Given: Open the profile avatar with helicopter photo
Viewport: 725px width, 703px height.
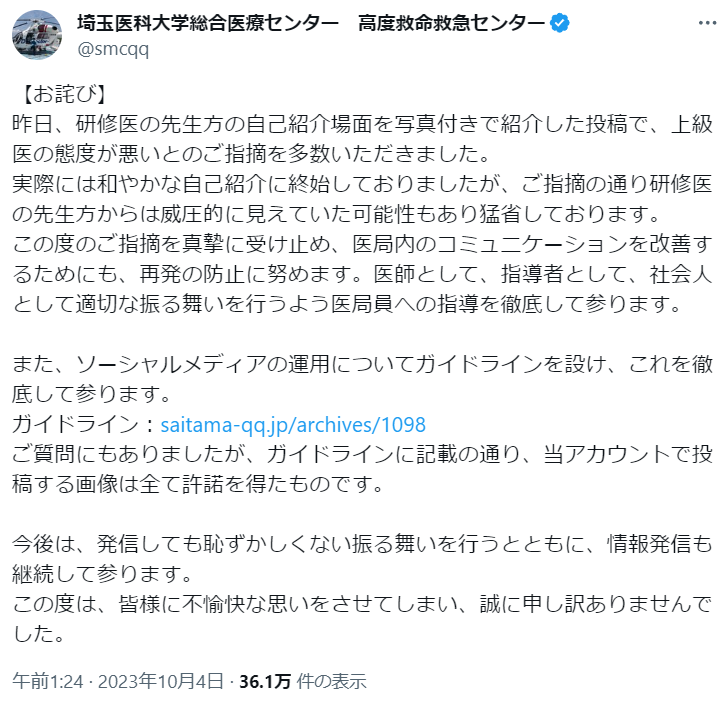Looking at the screenshot, I should (36, 35).
